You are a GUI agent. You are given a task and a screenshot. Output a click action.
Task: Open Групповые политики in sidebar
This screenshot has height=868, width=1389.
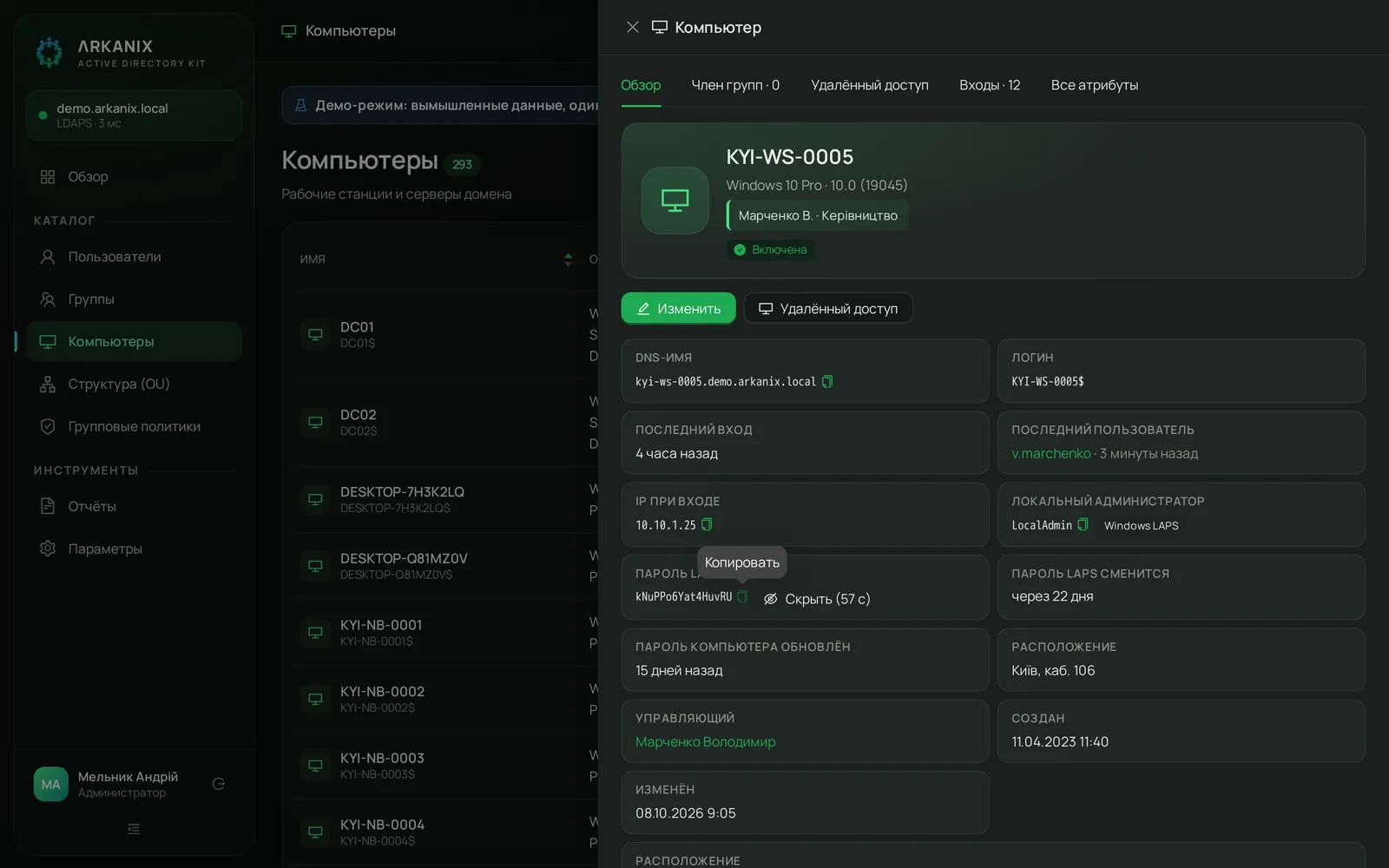click(134, 427)
